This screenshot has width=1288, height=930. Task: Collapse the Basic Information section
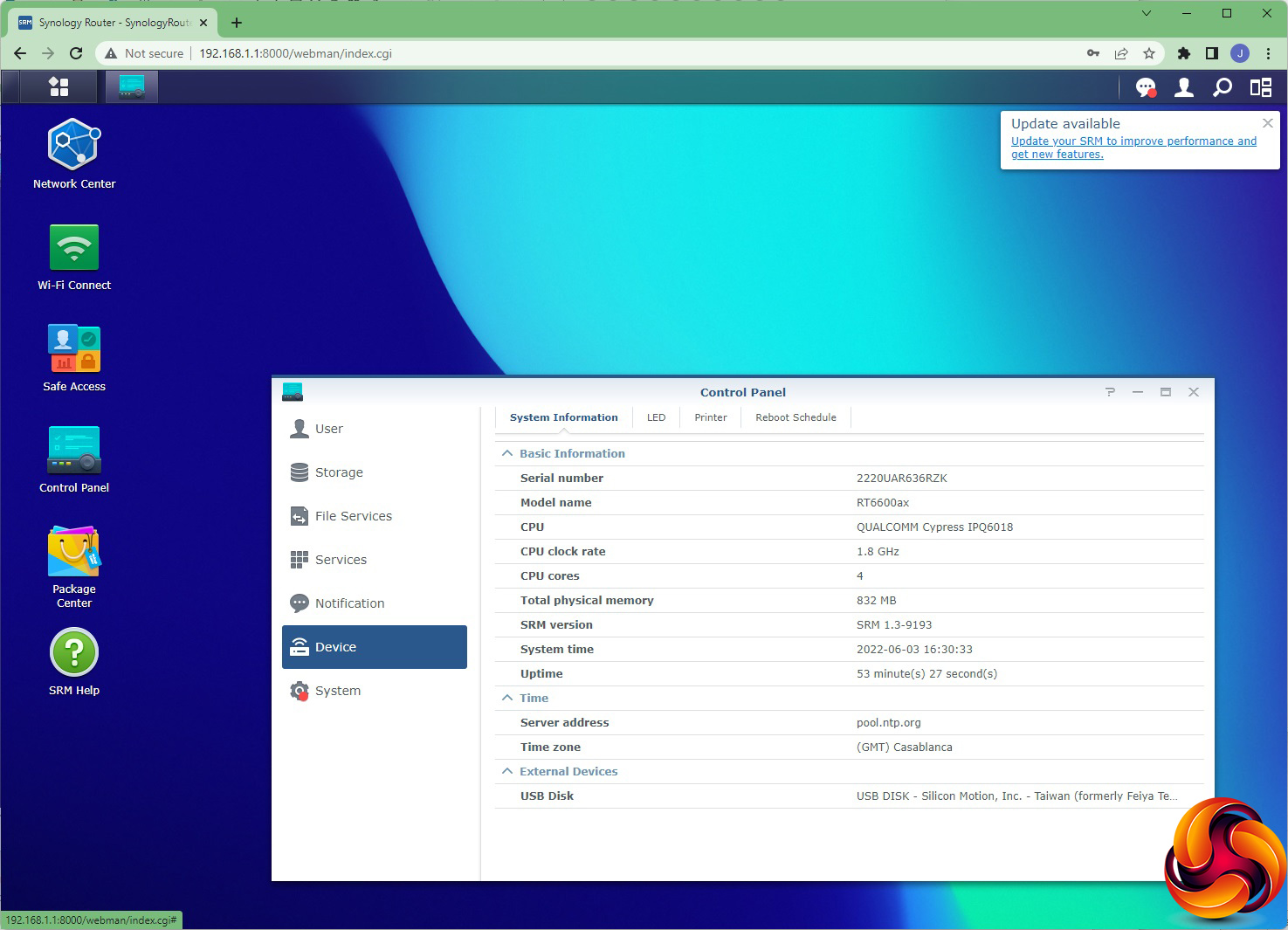(506, 453)
